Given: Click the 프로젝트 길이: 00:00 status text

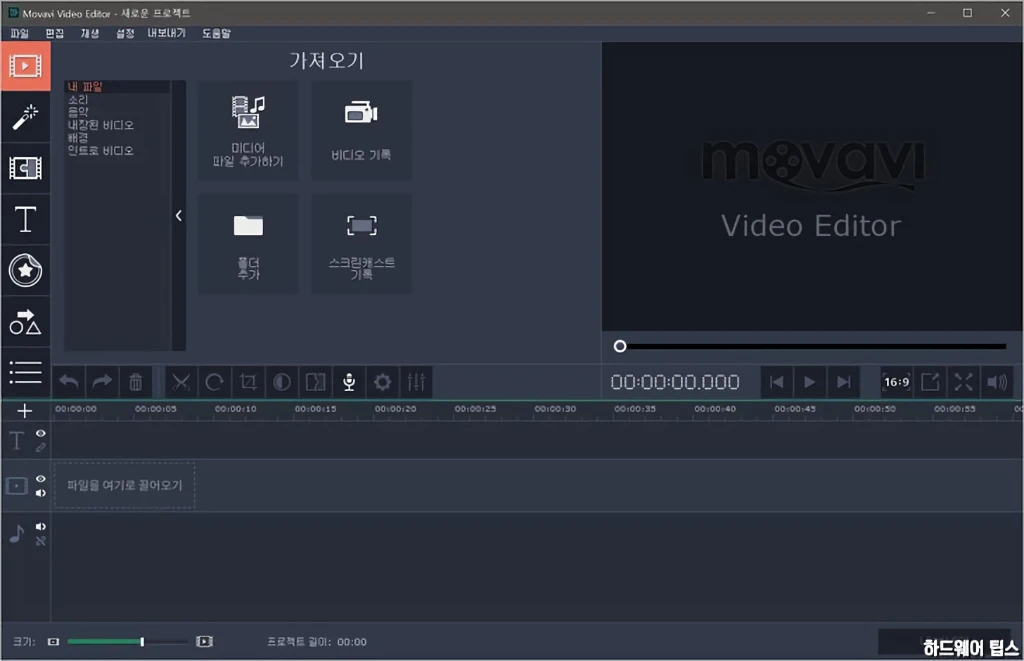Looking at the screenshot, I should coord(317,642).
